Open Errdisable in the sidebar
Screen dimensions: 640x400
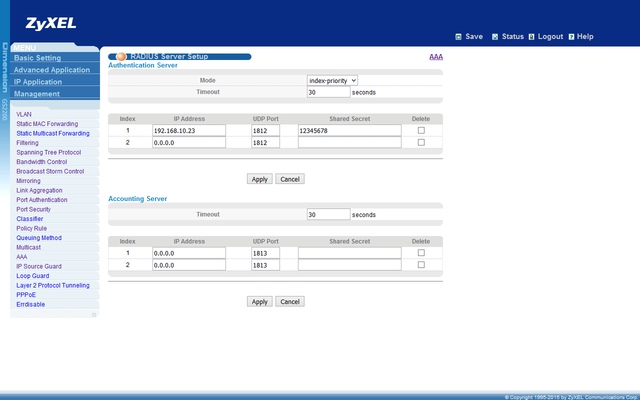coord(31,304)
